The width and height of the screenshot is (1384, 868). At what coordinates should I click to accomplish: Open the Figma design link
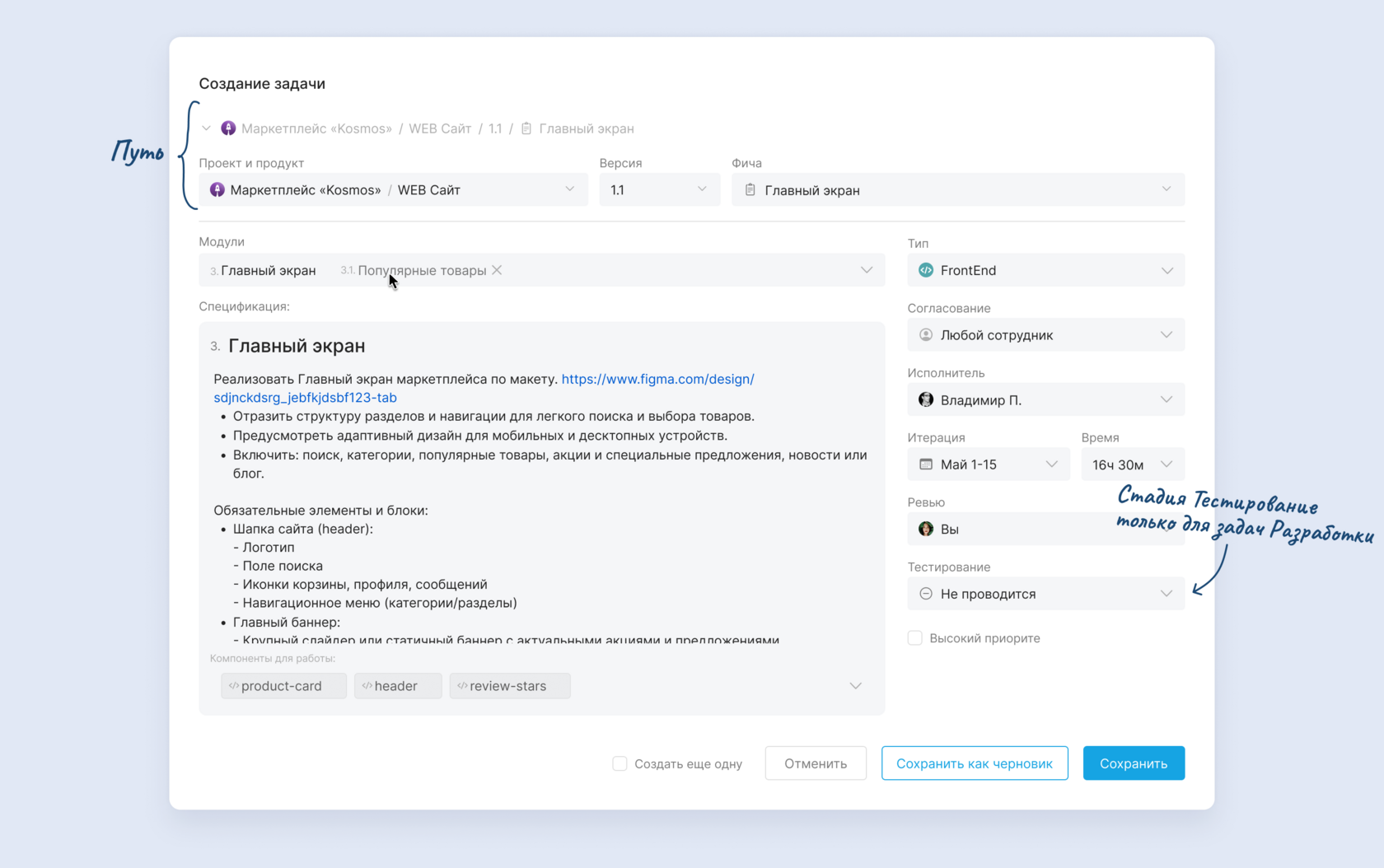657,379
